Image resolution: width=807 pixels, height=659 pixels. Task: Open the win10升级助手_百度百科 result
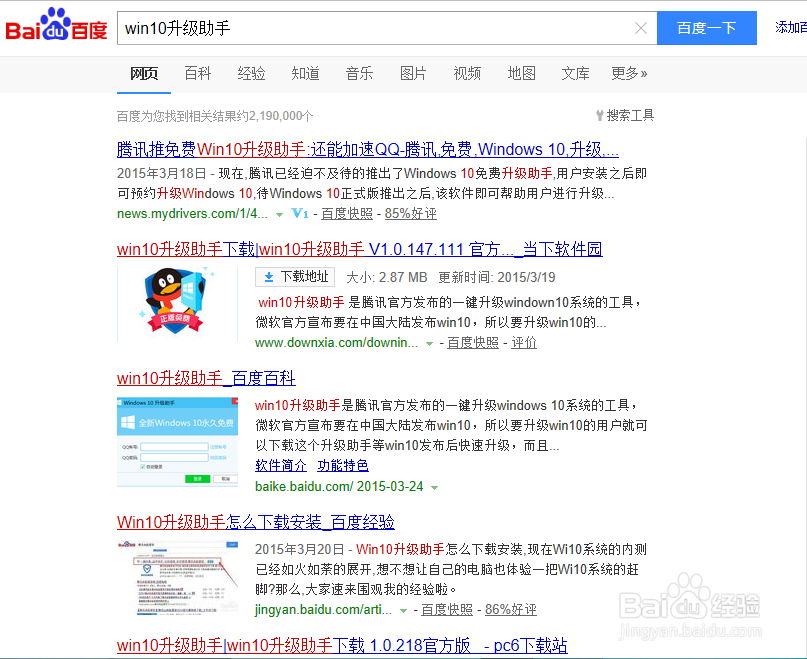point(206,378)
